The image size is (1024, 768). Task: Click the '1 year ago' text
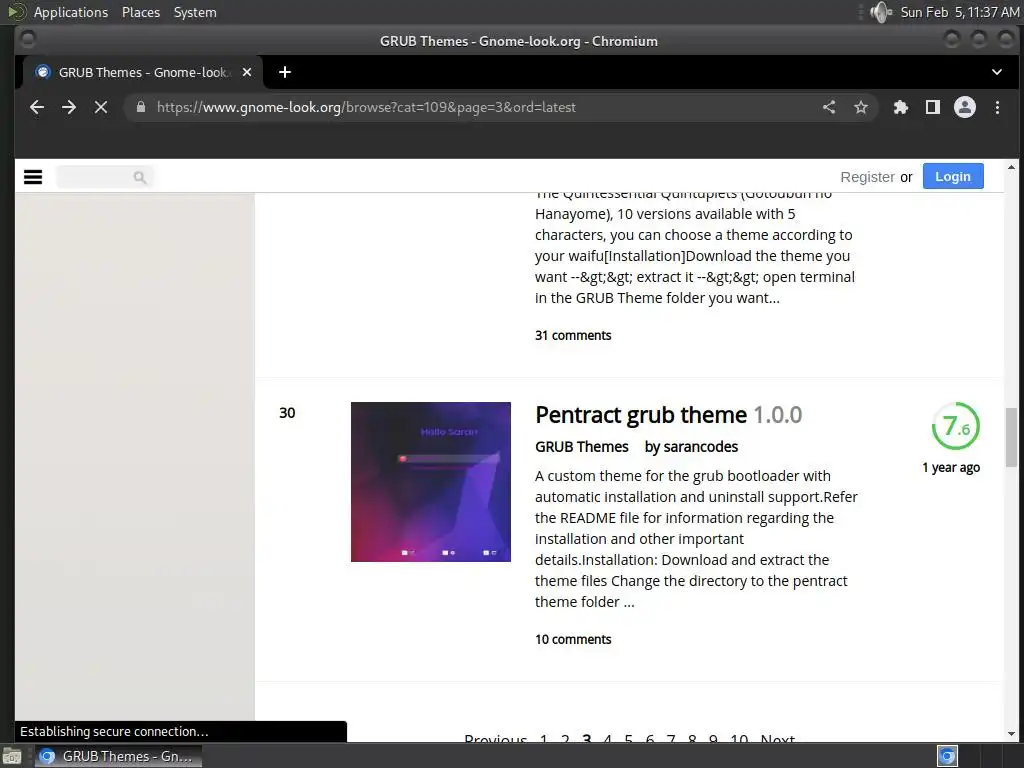tap(951, 468)
